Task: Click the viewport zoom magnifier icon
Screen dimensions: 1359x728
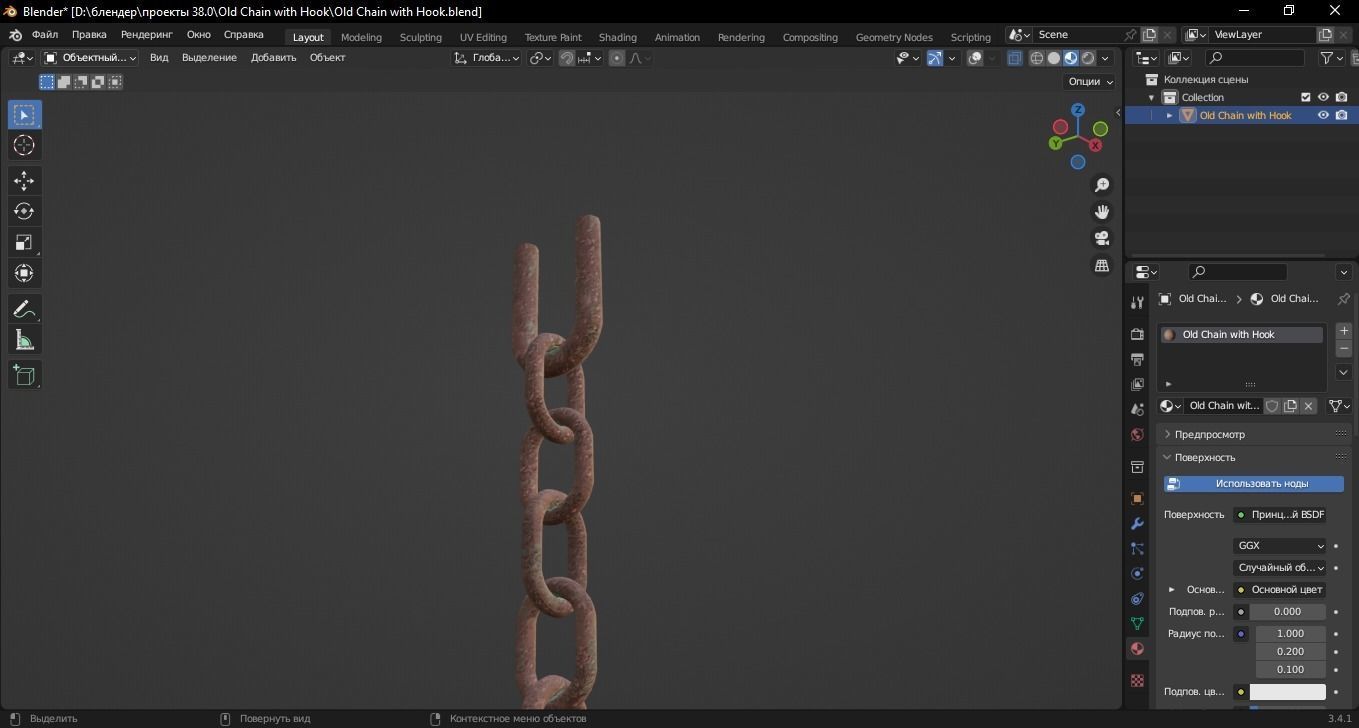Action: [x=1102, y=185]
